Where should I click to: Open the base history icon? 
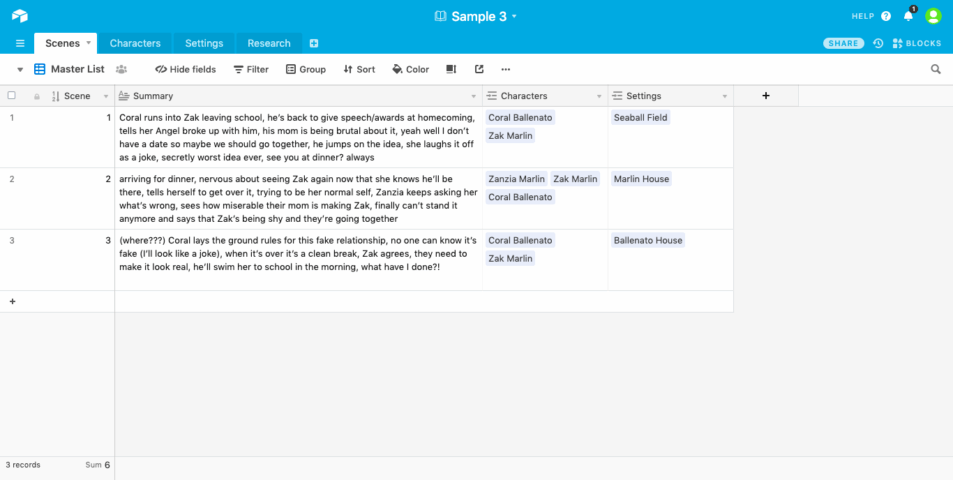tap(878, 43)
